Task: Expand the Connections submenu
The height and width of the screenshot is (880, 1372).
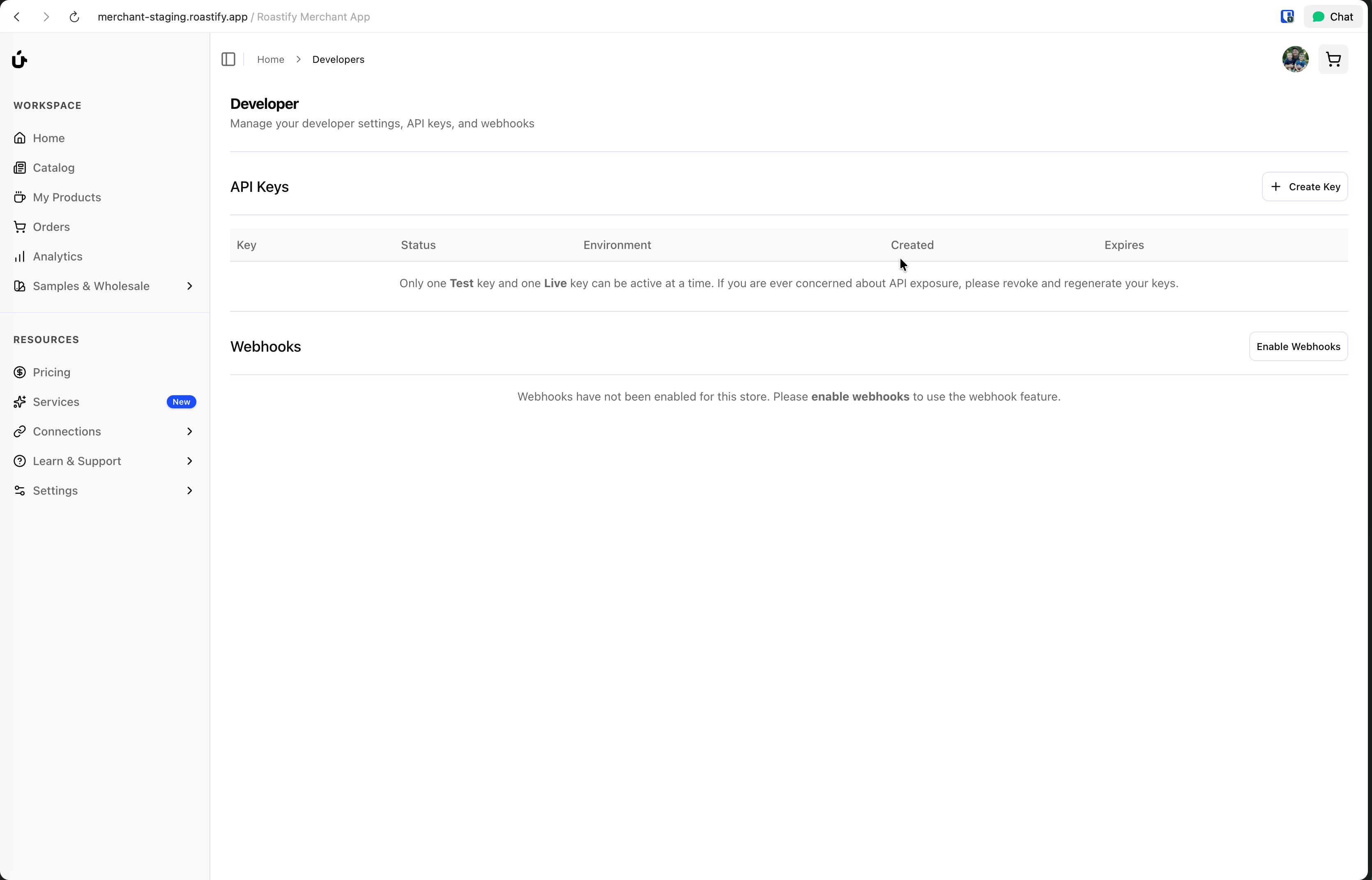Action: point(189,431)
